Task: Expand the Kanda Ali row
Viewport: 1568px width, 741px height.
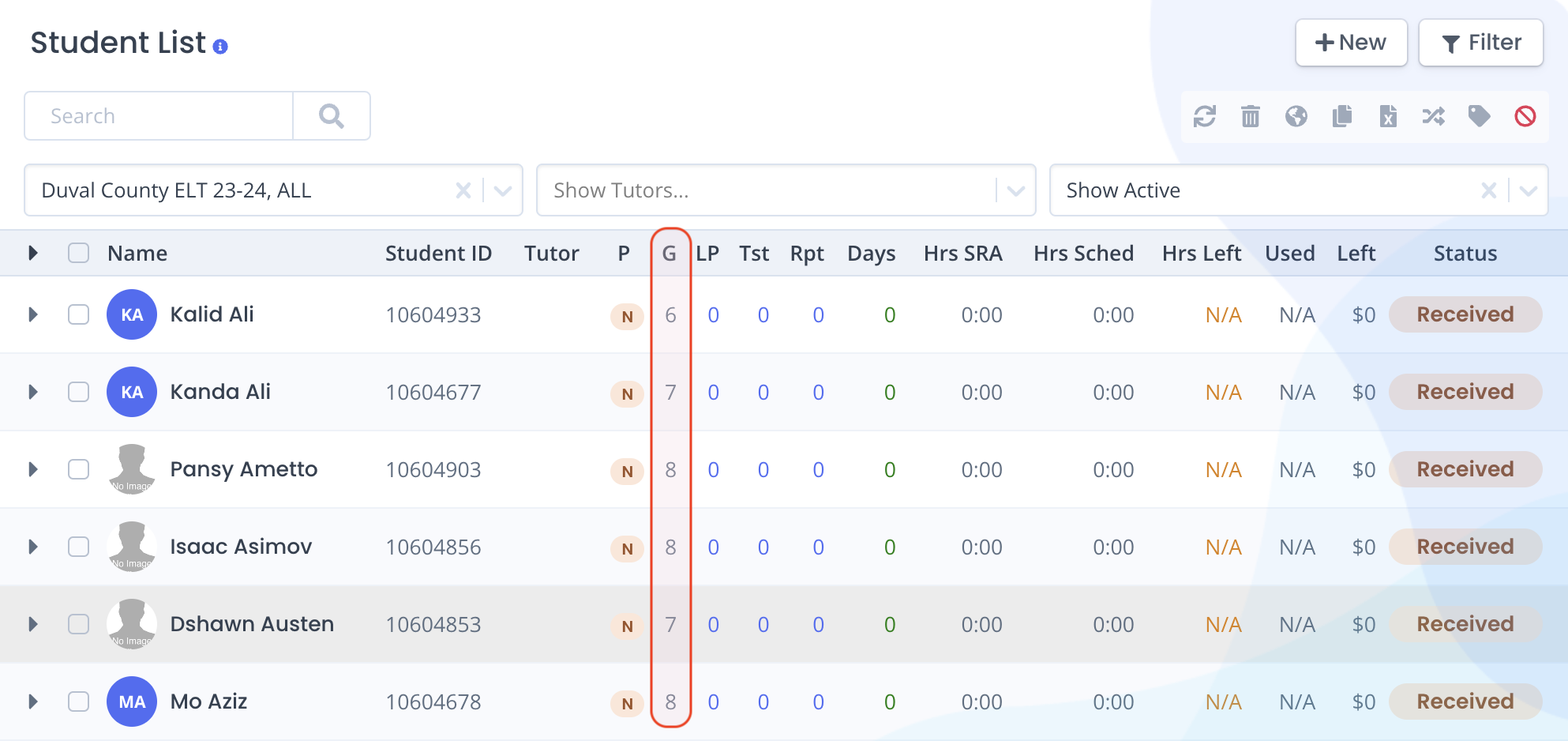Action: coord(33,392)
